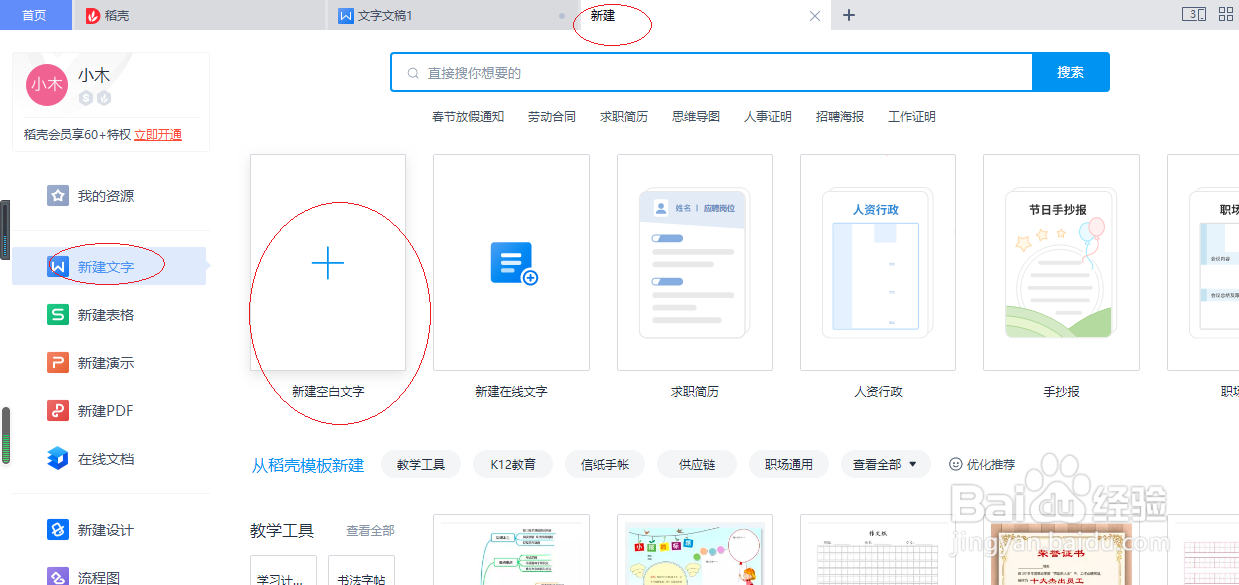Click the search input field

(711, 72)
